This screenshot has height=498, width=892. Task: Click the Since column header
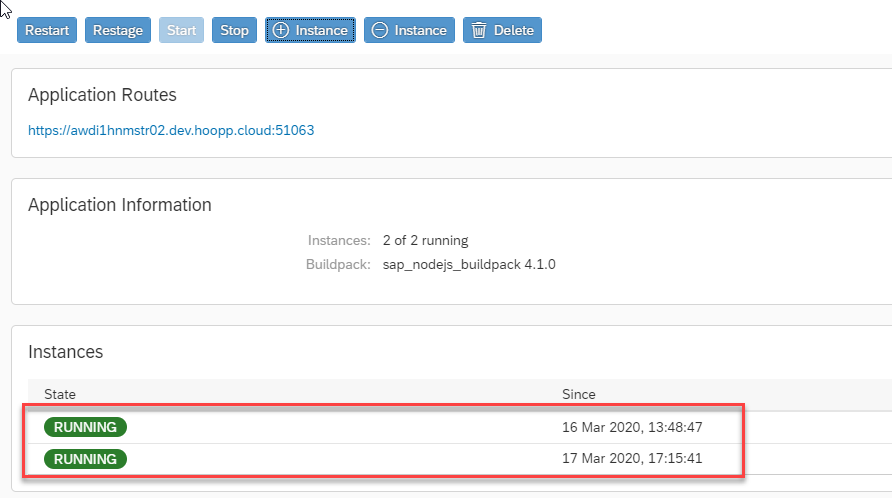579,394
